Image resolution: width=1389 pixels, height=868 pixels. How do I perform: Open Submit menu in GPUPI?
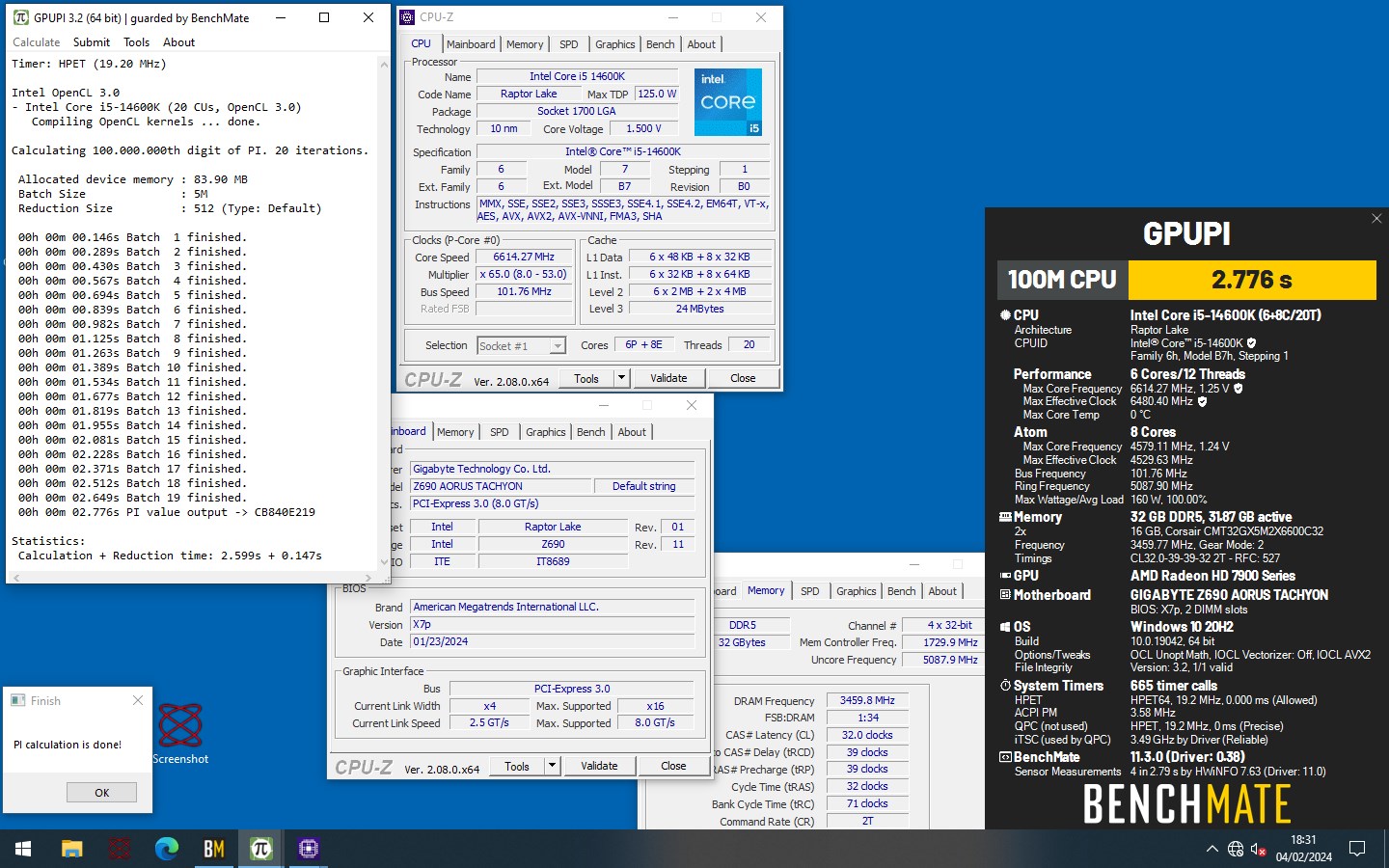point(92,42)
